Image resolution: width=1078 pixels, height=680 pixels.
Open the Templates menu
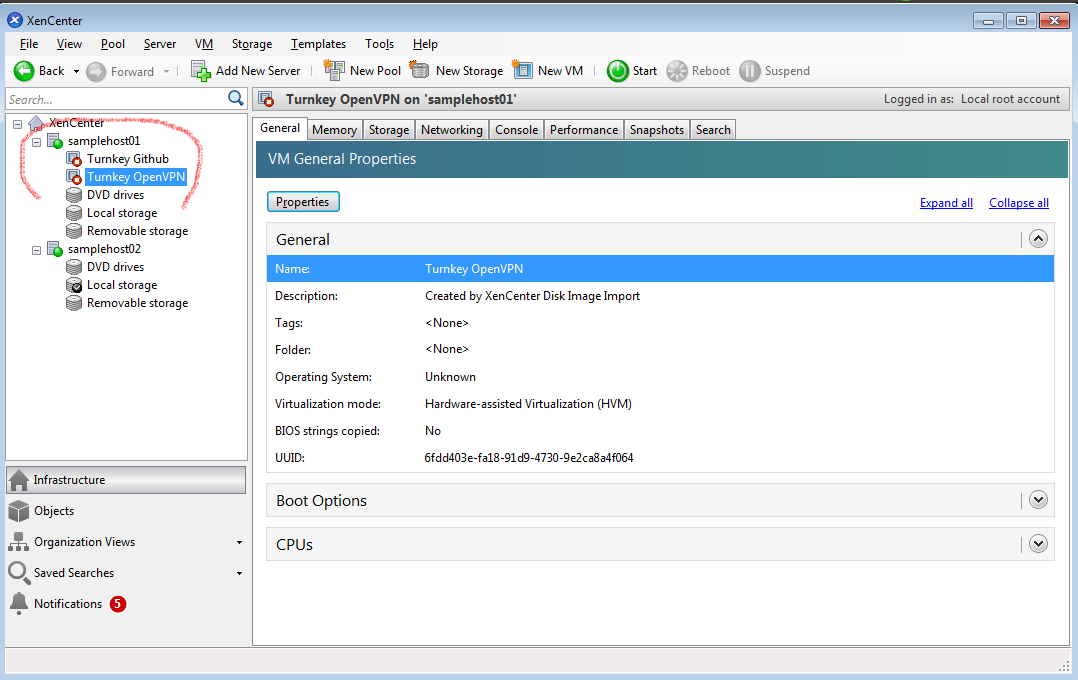tap(318, 44)
